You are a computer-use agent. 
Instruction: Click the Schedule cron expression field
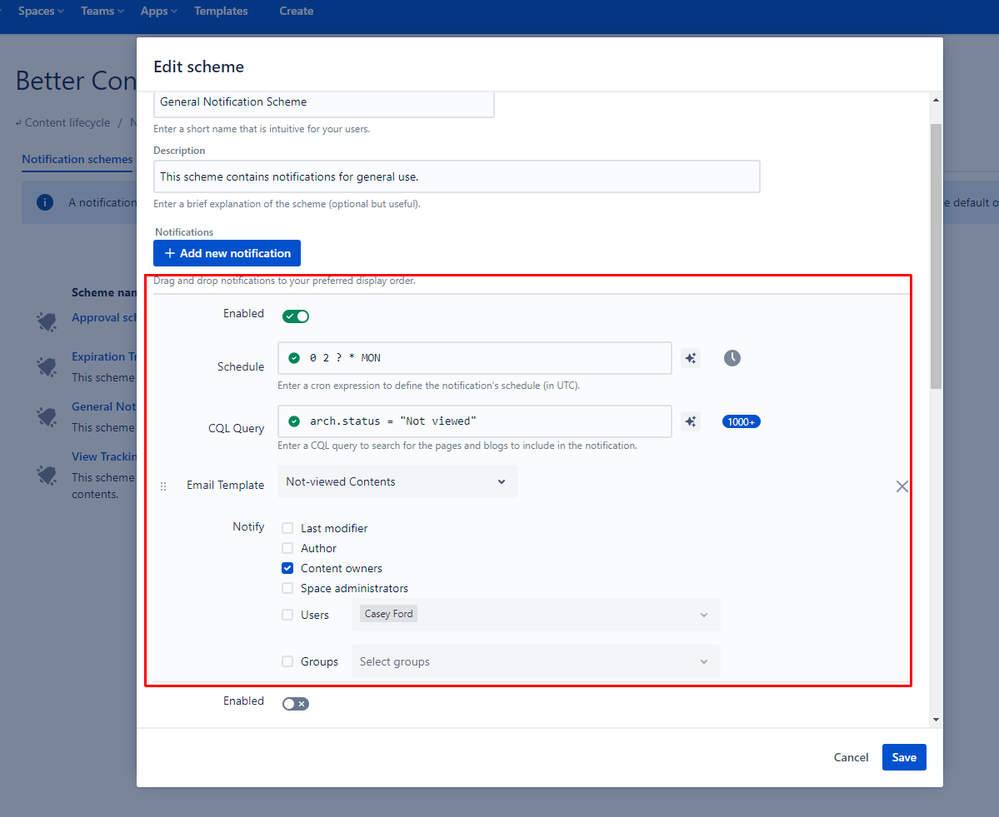[x=475, y=358]
